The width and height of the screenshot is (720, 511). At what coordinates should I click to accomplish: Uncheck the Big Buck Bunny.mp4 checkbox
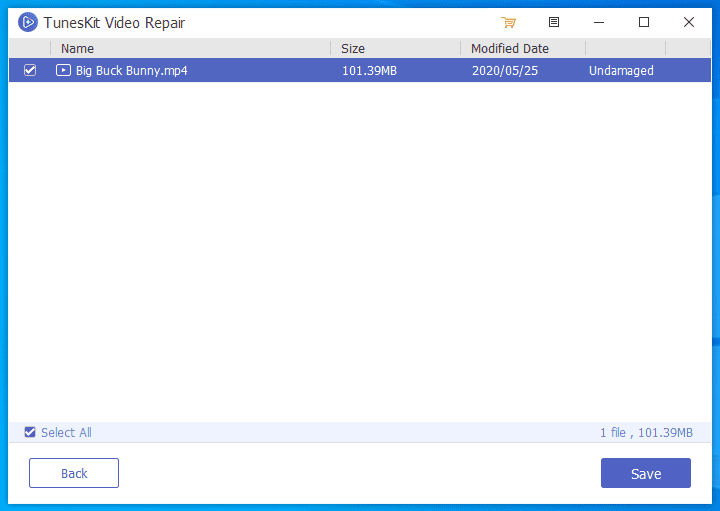[30, 70]
